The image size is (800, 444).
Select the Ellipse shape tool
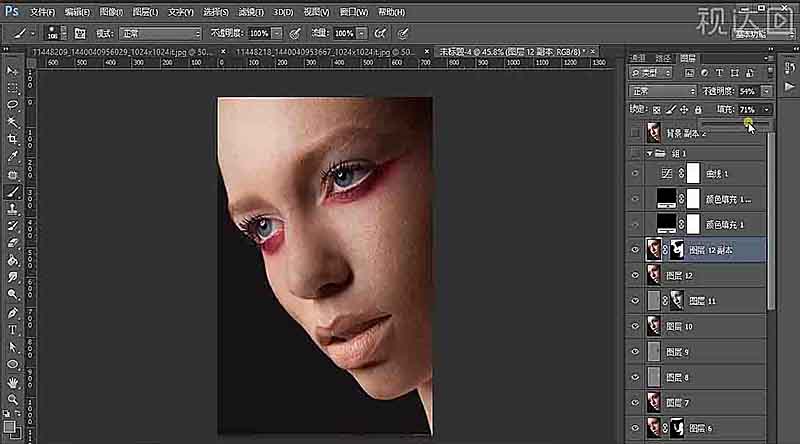pos(12,365)
